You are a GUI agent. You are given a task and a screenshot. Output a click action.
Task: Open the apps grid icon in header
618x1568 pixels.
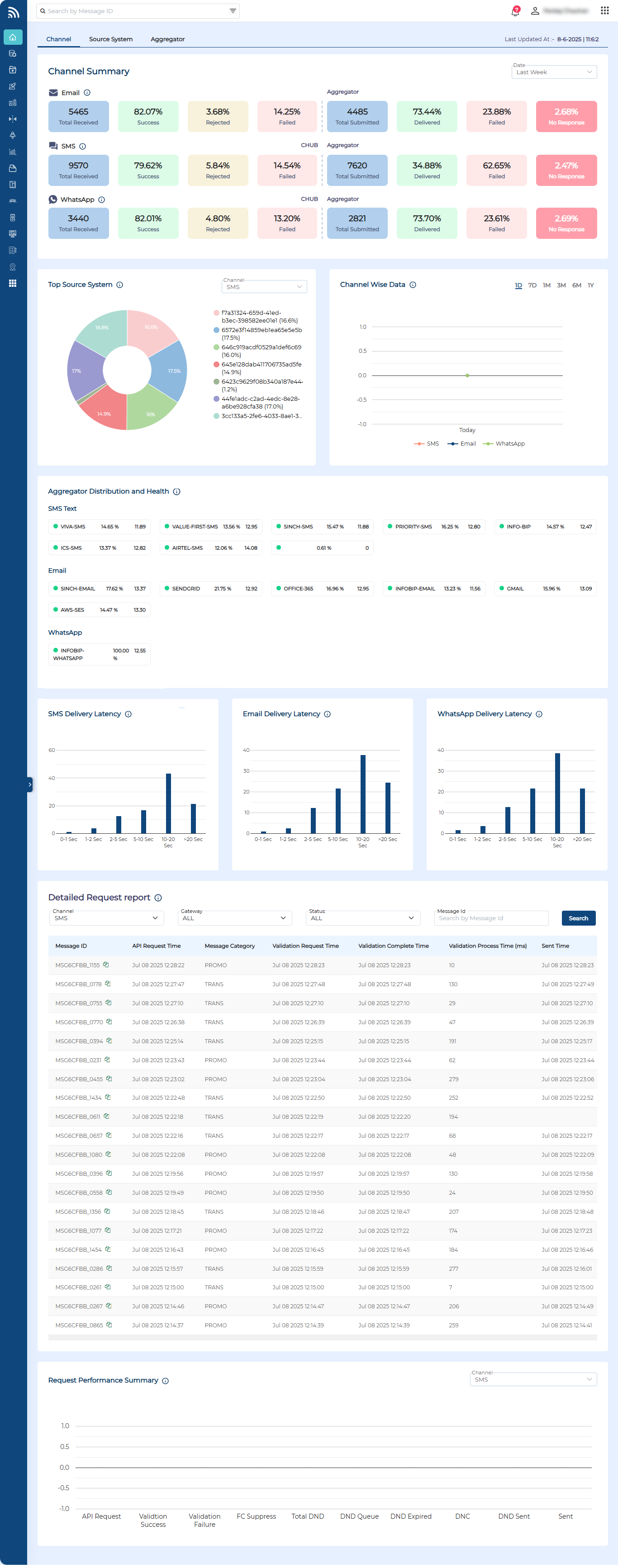604,11
